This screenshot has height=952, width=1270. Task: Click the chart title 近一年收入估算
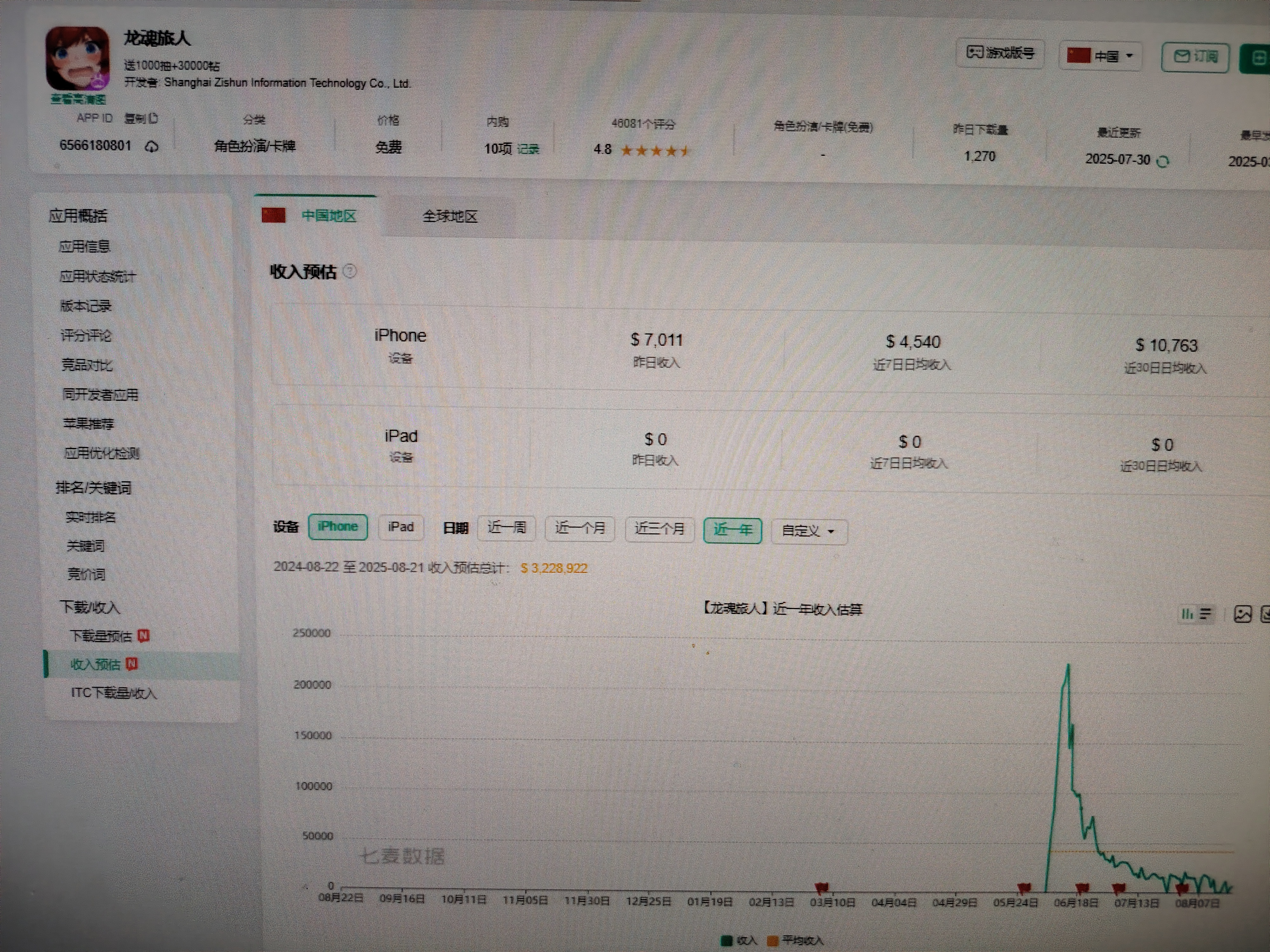click(783, 609)
